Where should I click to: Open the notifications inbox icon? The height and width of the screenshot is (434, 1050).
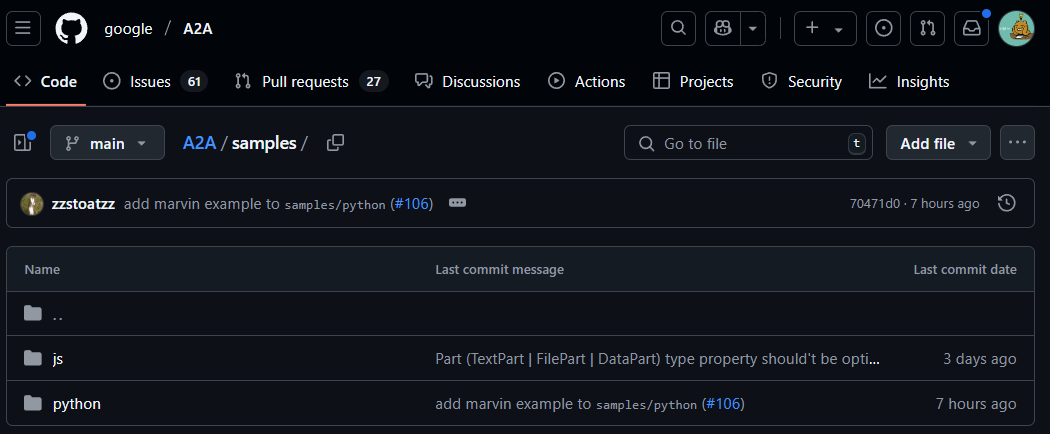coord(971,28)
